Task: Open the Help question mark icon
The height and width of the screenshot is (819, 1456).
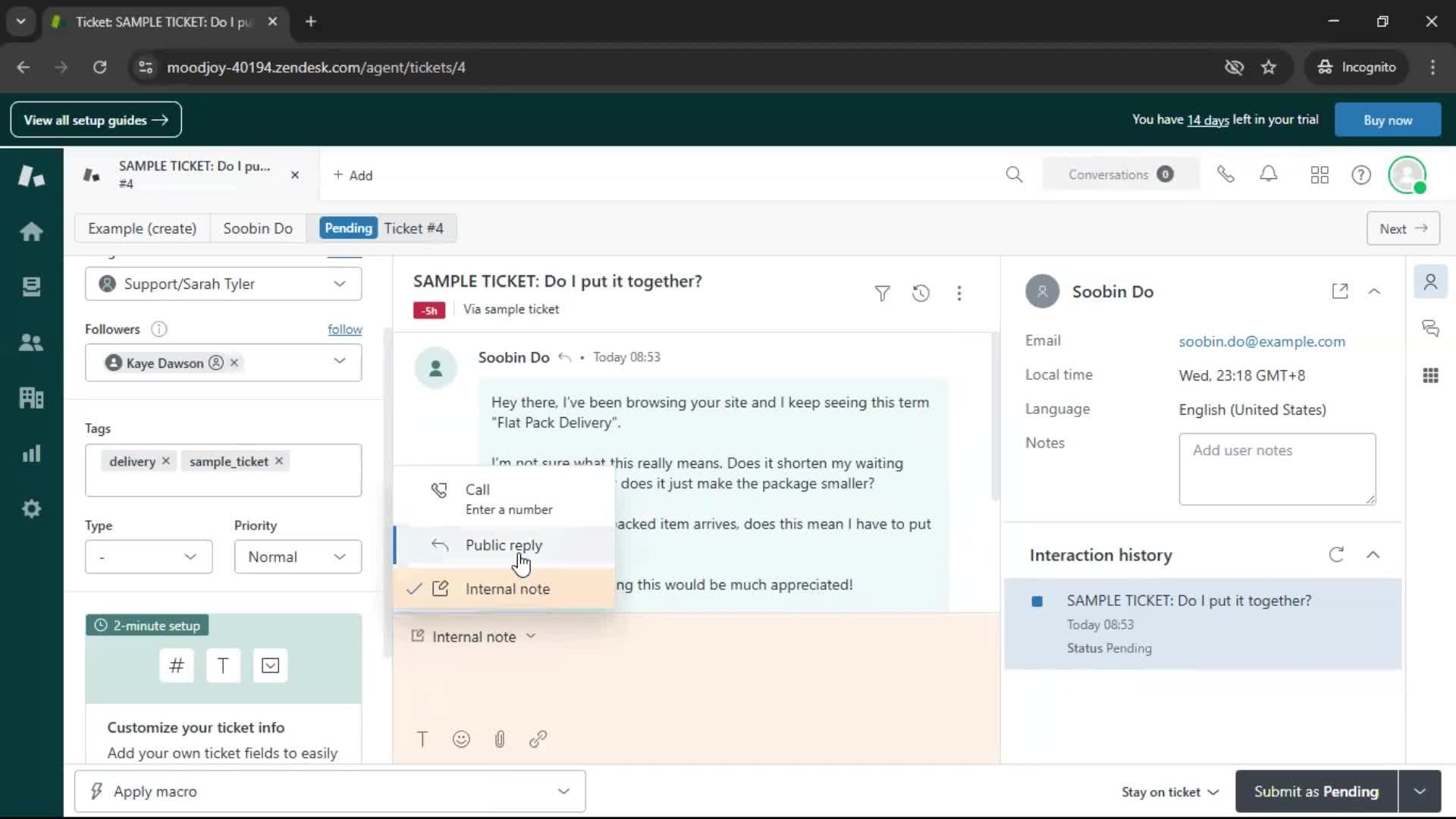Action: [1361, 175]
